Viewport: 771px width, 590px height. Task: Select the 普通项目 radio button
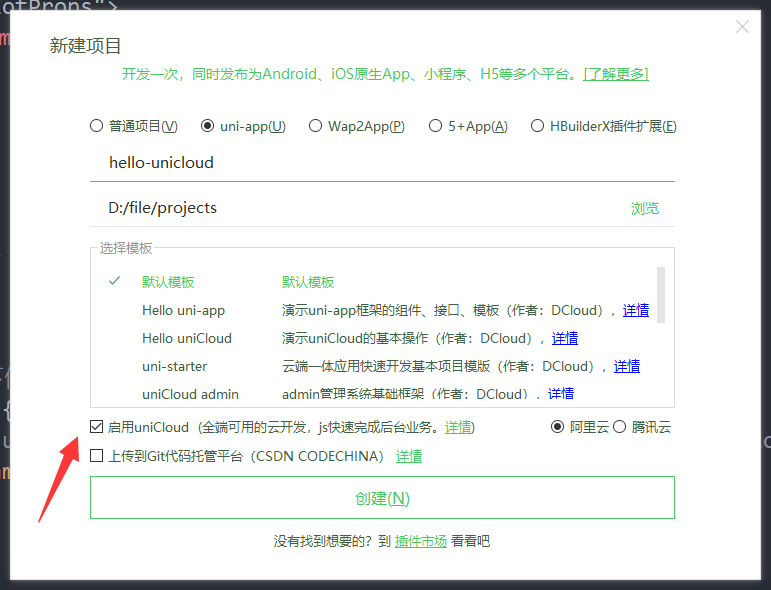(x=97, y=126)
